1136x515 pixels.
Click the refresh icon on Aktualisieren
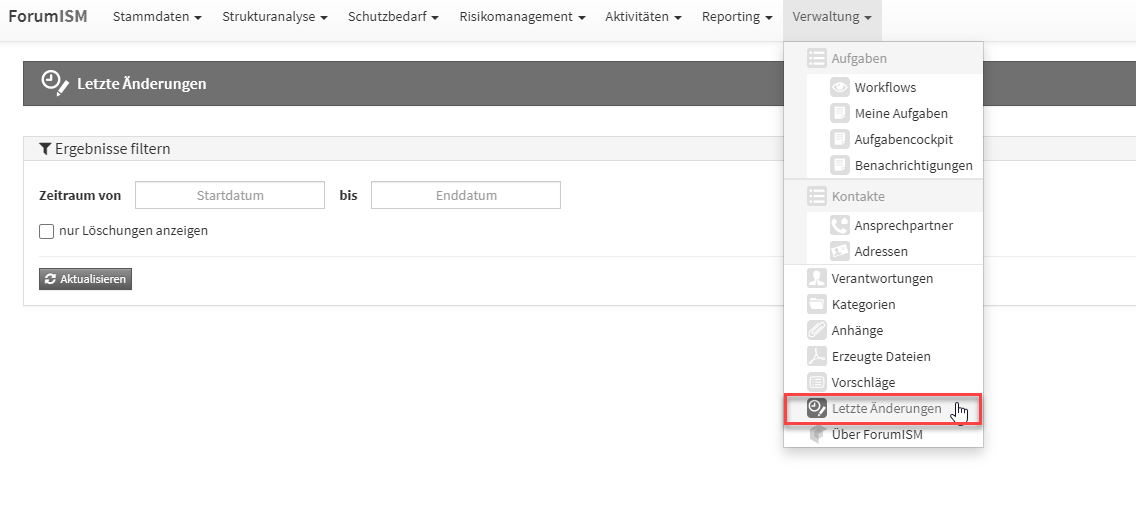pyautogui.click(x=50, y=279)
